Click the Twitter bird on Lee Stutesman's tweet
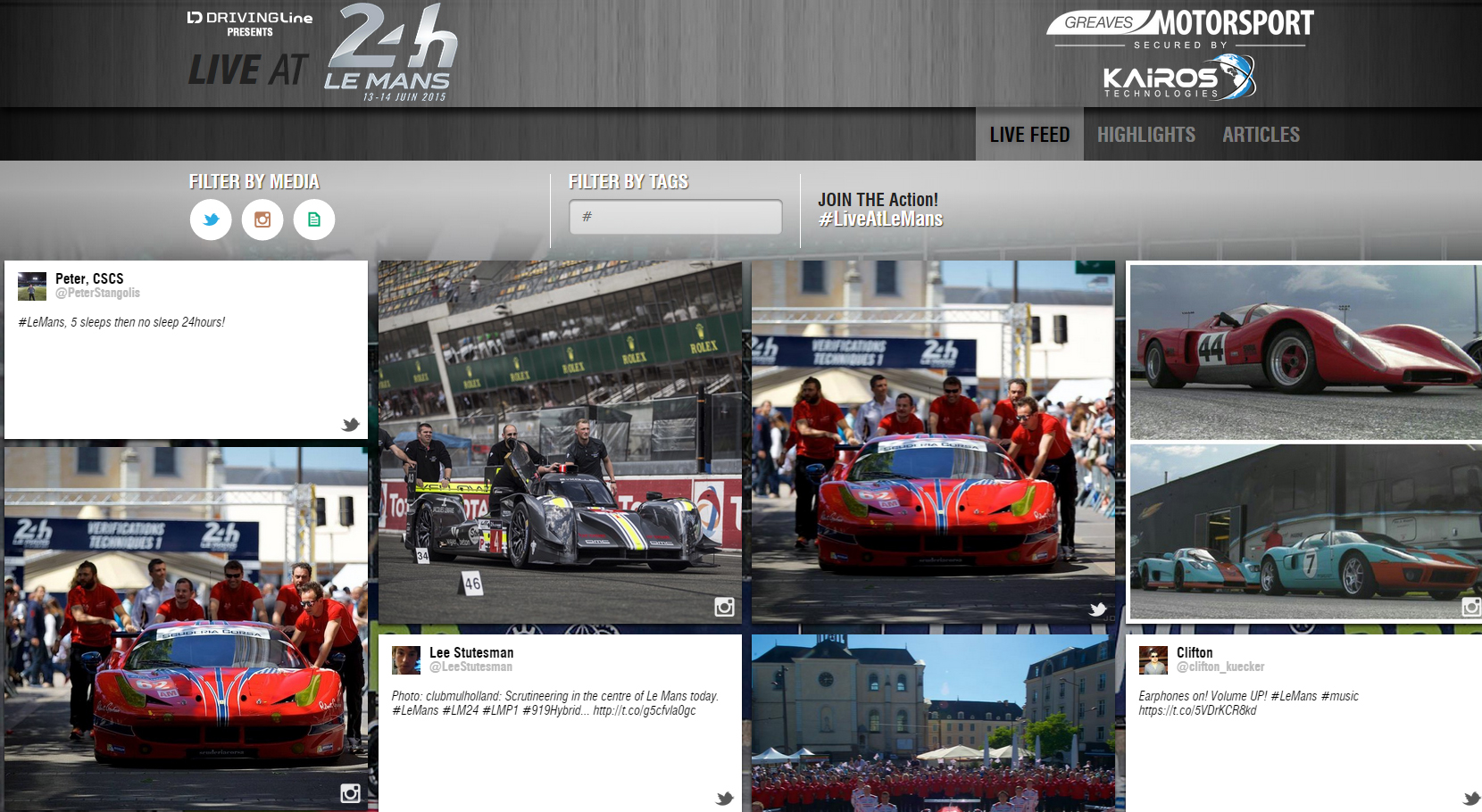The width and height of the screenshot is (1482, 812). pos(724,799)
